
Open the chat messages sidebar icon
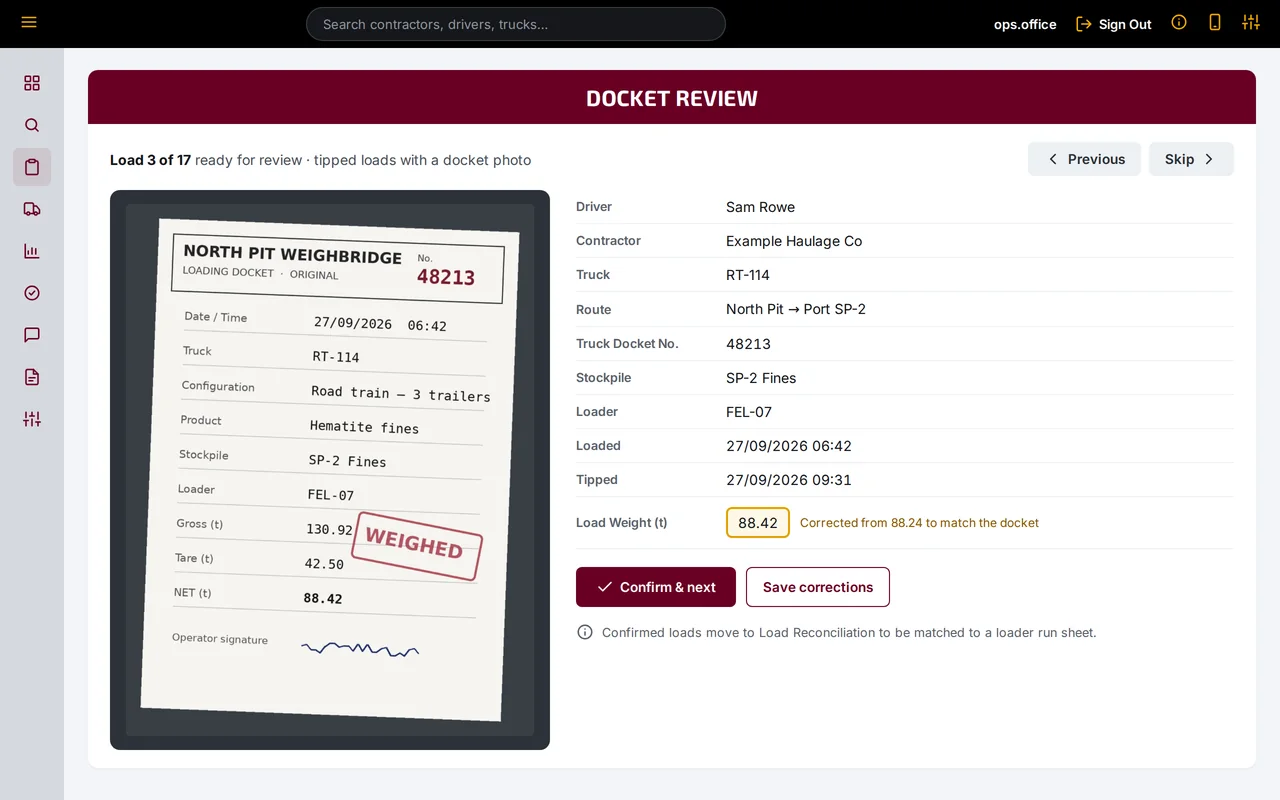32,335
